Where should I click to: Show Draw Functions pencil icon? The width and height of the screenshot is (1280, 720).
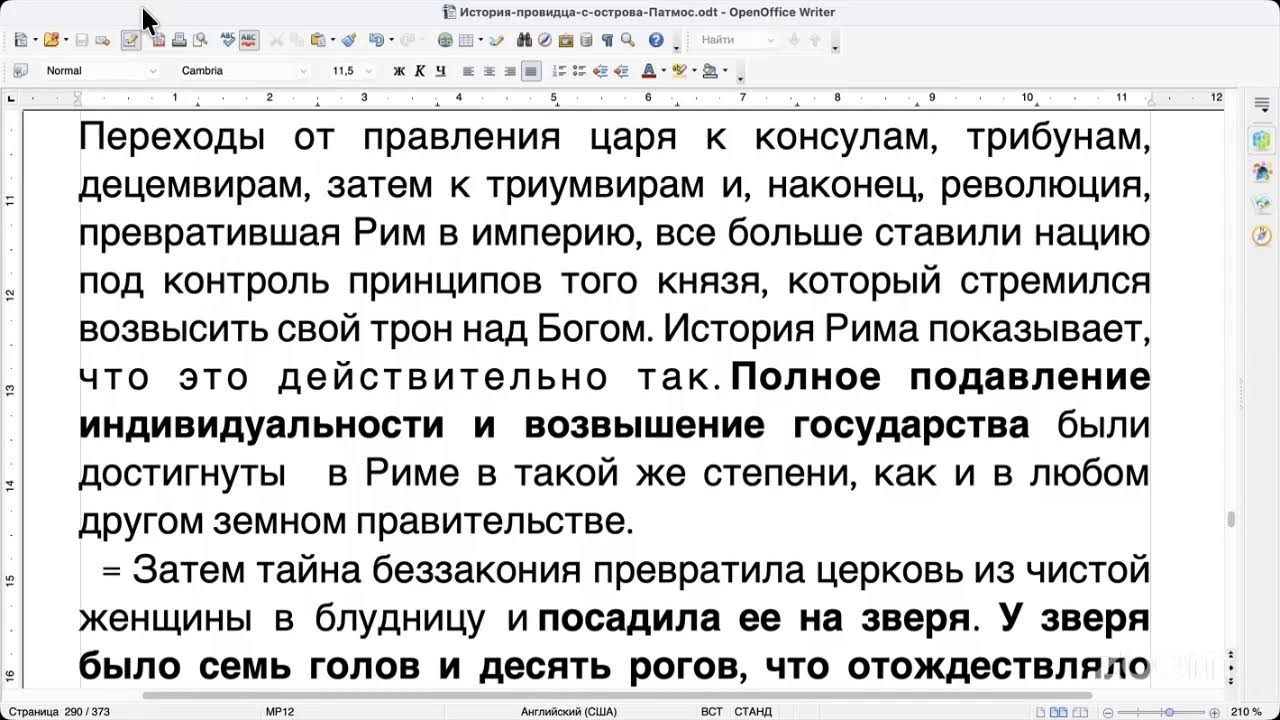496,40
